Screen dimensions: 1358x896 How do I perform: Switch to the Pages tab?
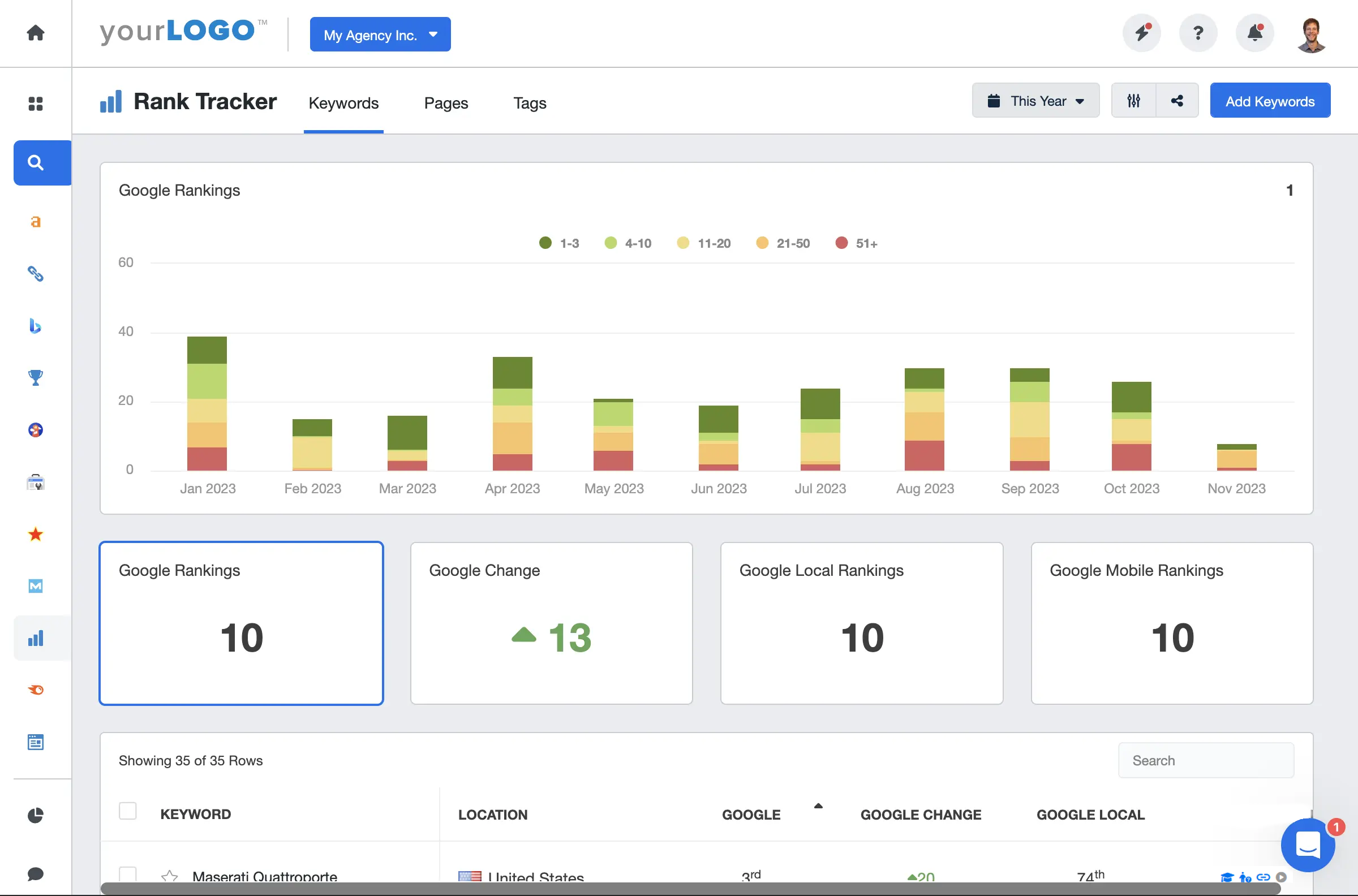coord(446,103)
